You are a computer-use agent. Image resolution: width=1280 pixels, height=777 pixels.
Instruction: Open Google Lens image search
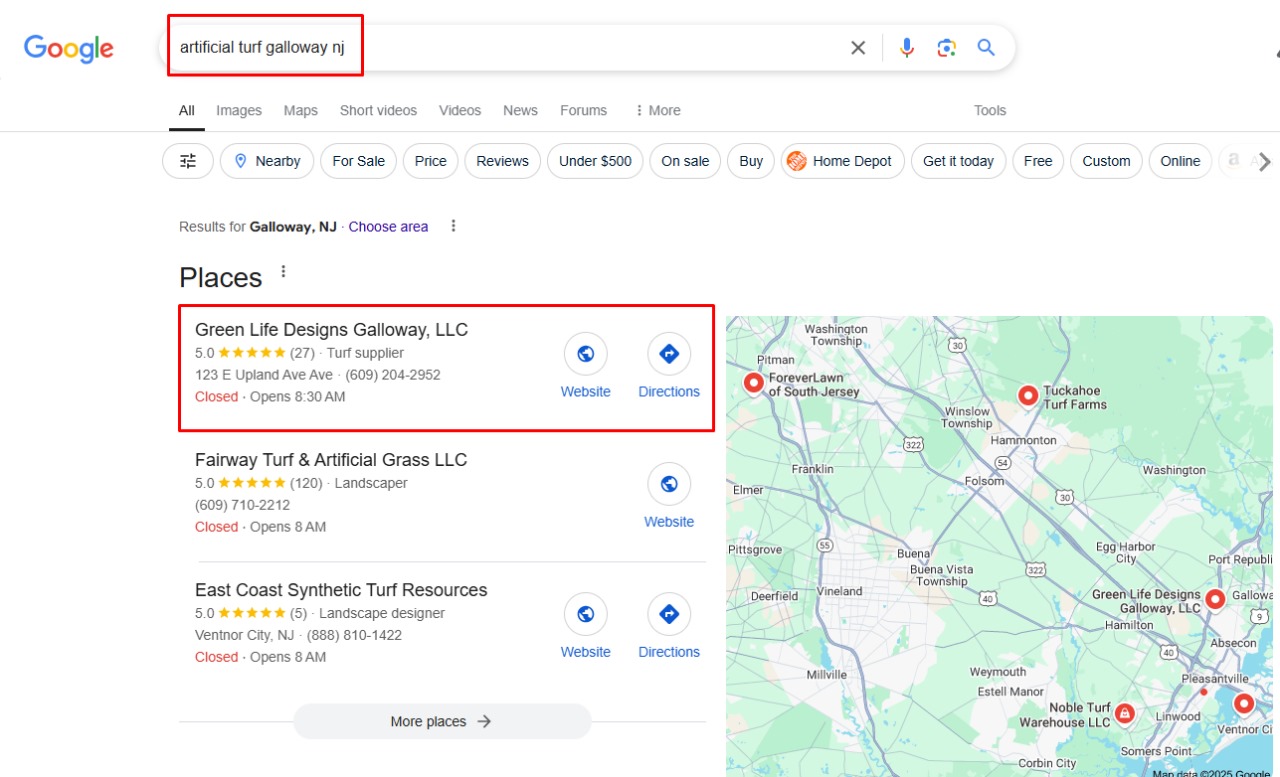947,48
